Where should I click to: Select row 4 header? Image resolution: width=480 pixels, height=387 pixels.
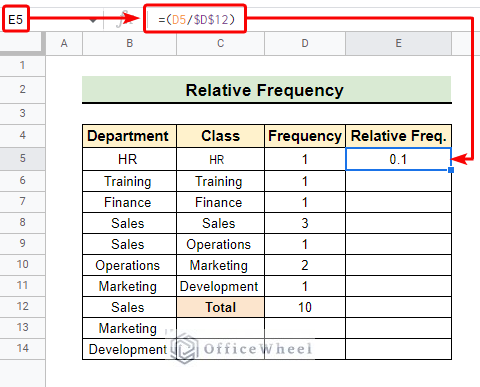click(x=22, y=136)
